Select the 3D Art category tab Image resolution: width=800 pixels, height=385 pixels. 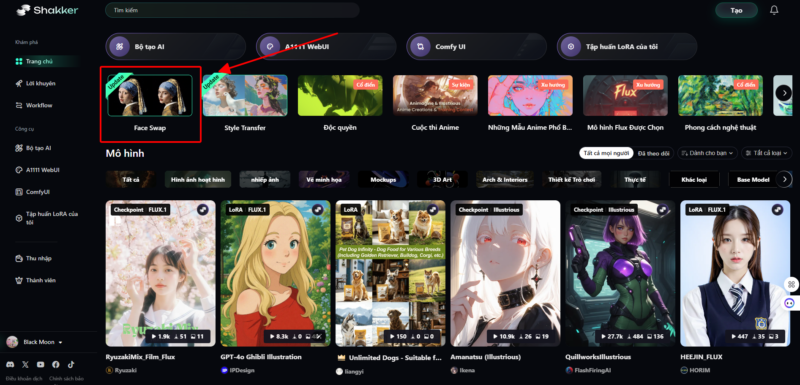442,179
